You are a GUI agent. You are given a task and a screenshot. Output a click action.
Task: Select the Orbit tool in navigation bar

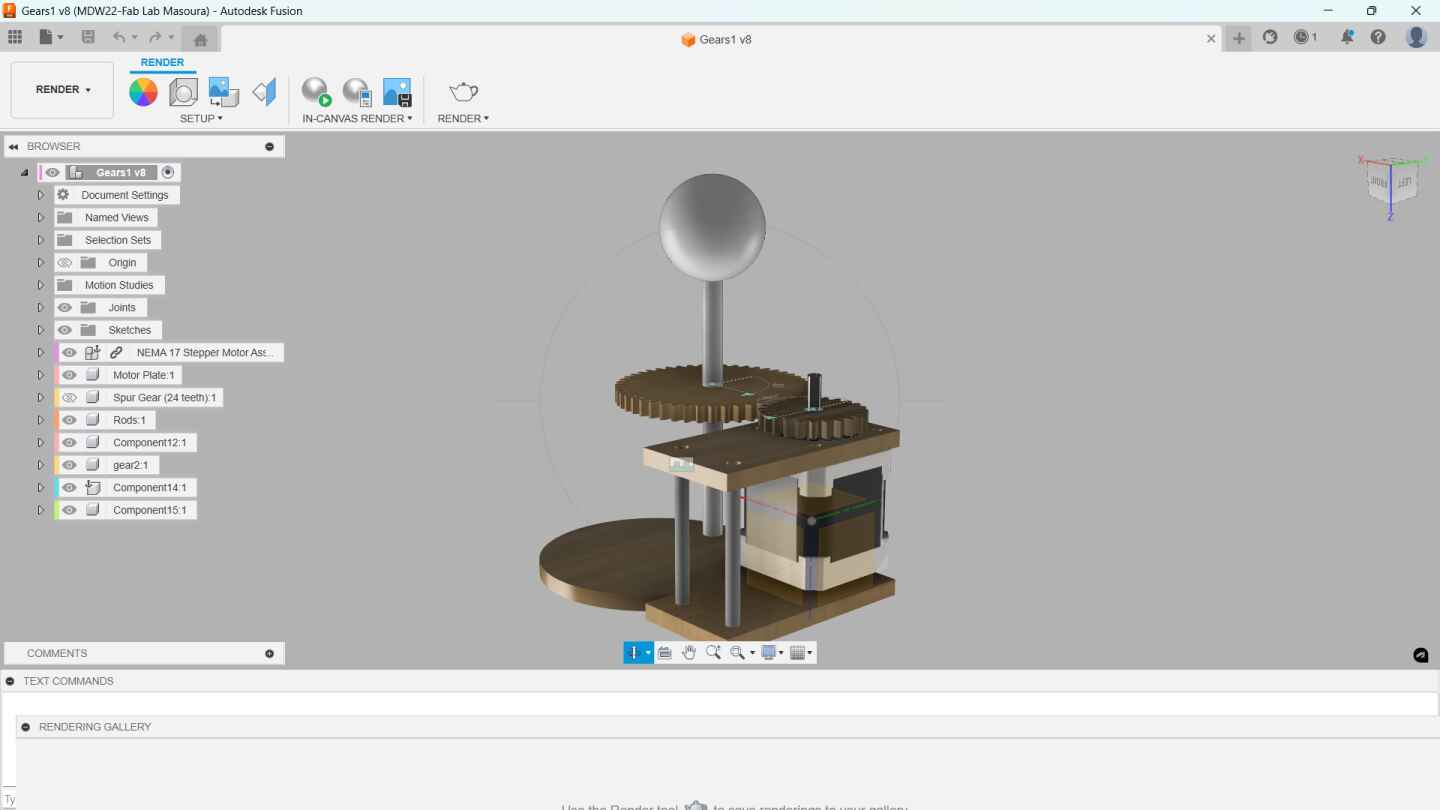tap(634, 652)
